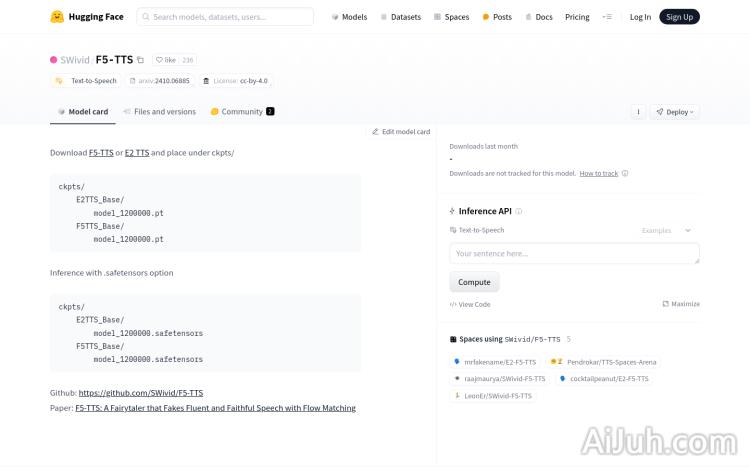Click the info icon beside How to track
This screenshot has height=468, width=750.
coord(625,173)
